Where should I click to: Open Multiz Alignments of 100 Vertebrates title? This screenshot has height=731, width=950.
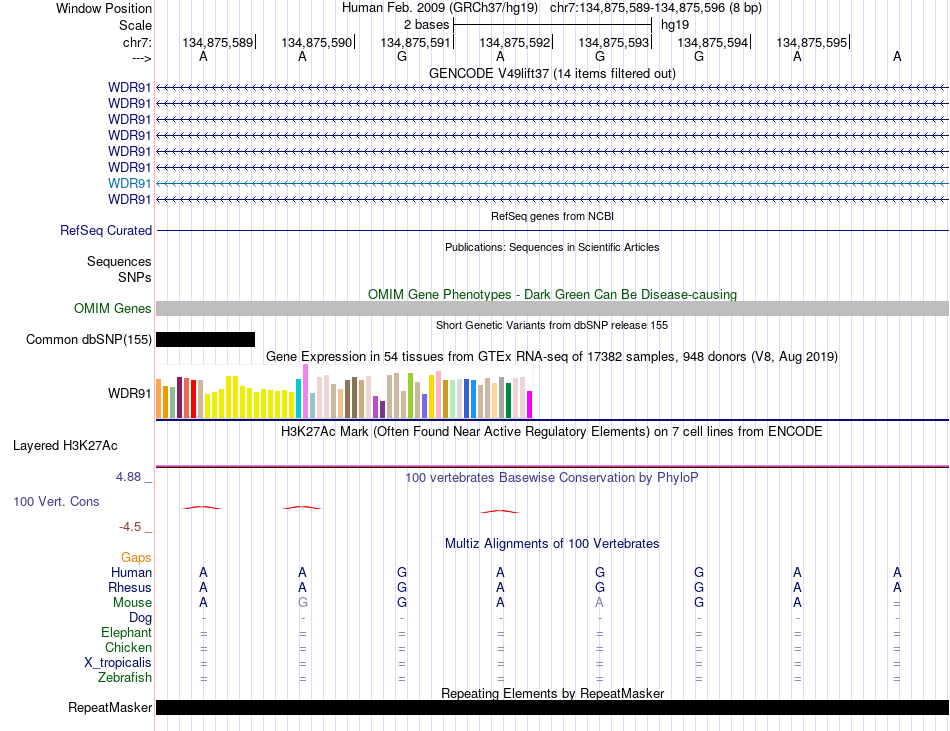click(x=552, y=543)
